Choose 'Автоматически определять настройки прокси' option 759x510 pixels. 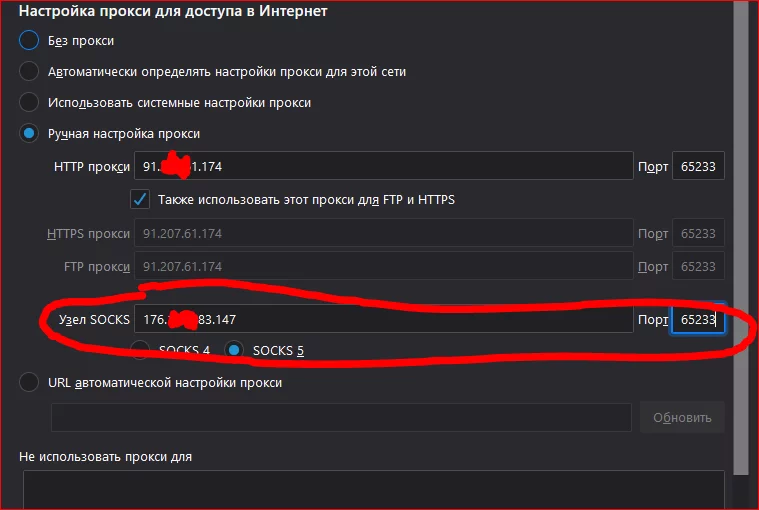29,71
